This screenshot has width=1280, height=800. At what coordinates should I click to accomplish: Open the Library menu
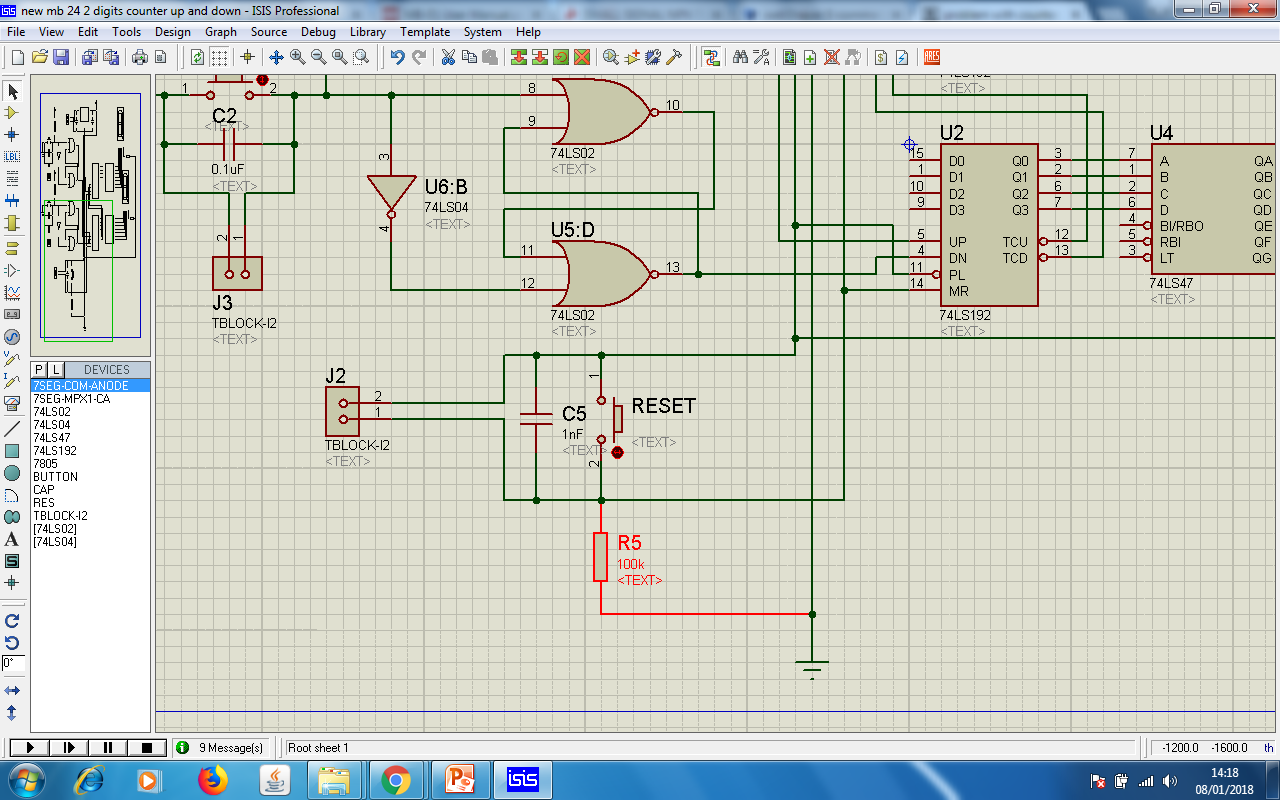click(x=368, y=32)
